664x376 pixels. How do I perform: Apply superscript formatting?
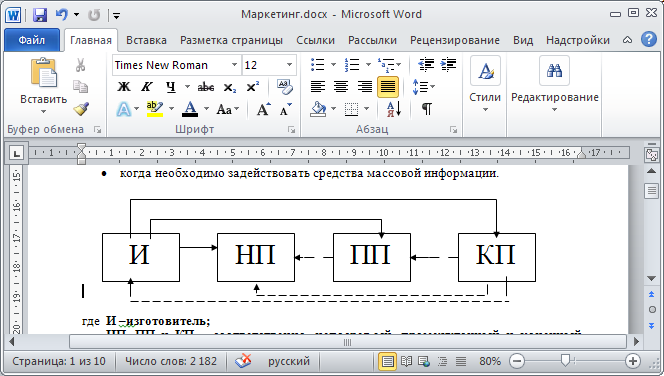253,87
